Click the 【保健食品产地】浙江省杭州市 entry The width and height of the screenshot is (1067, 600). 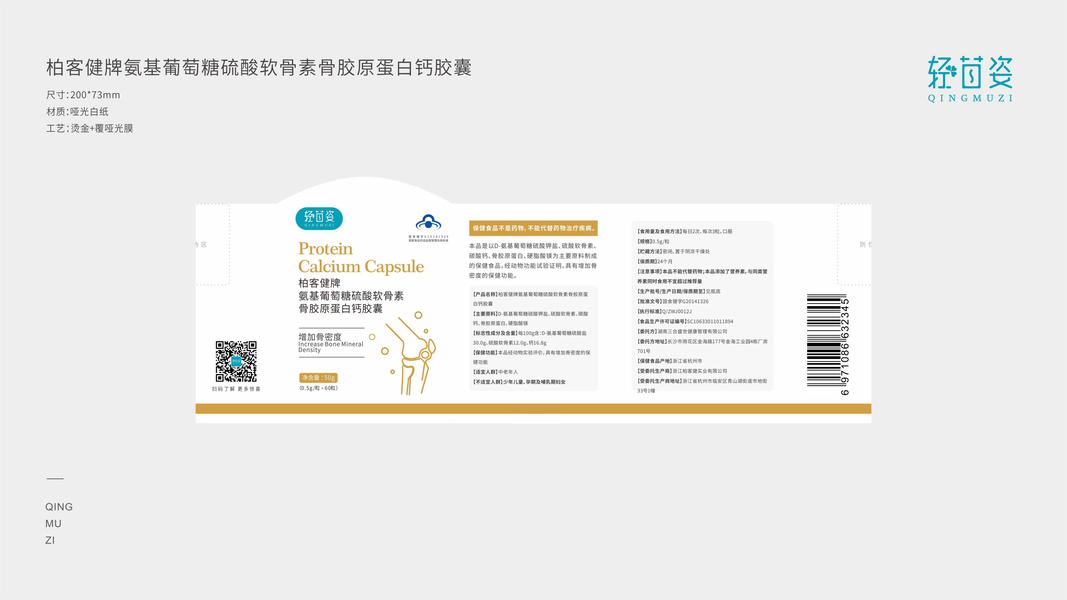point(669,361)
